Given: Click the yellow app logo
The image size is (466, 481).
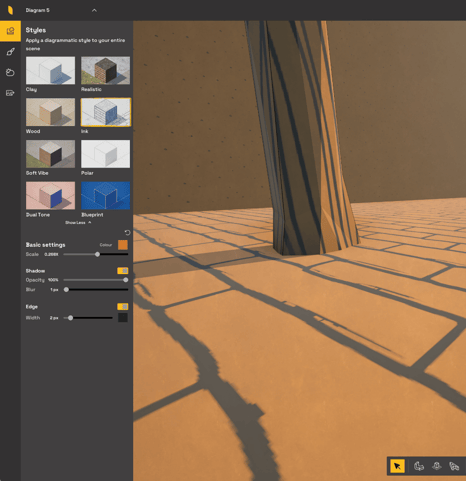Looking at the screenshot, I should click(x=10, y=10).
